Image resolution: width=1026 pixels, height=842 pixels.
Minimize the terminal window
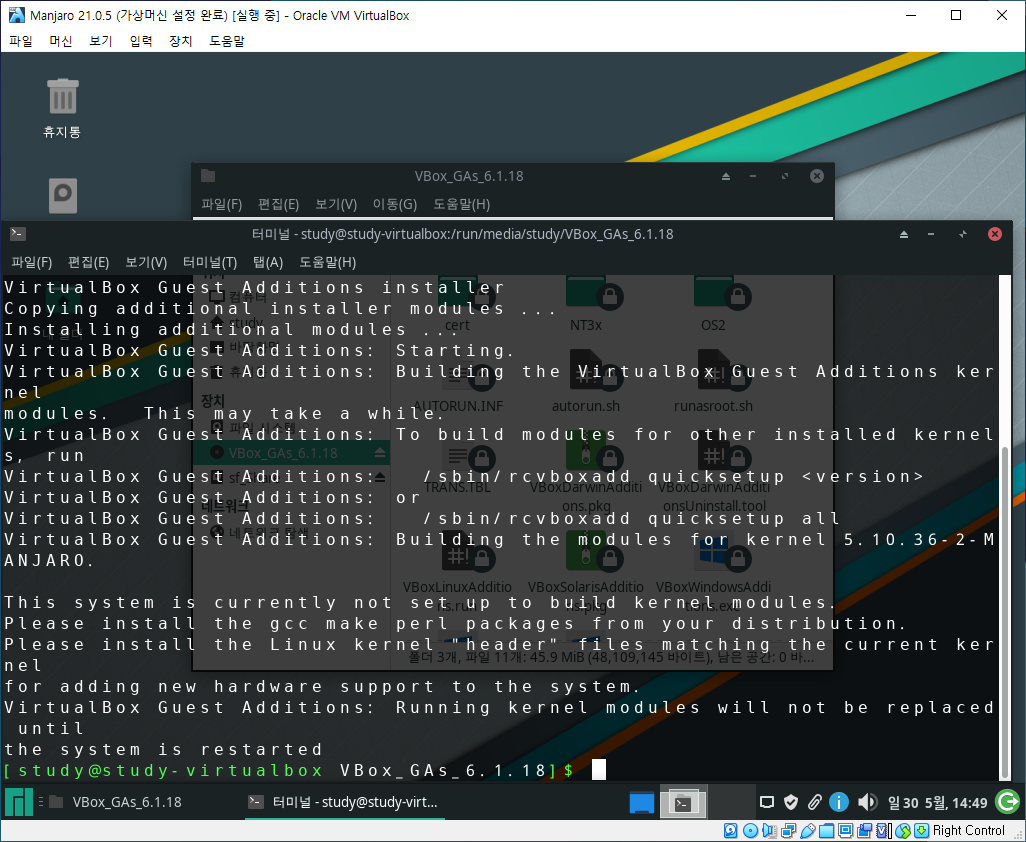(931, 234)
